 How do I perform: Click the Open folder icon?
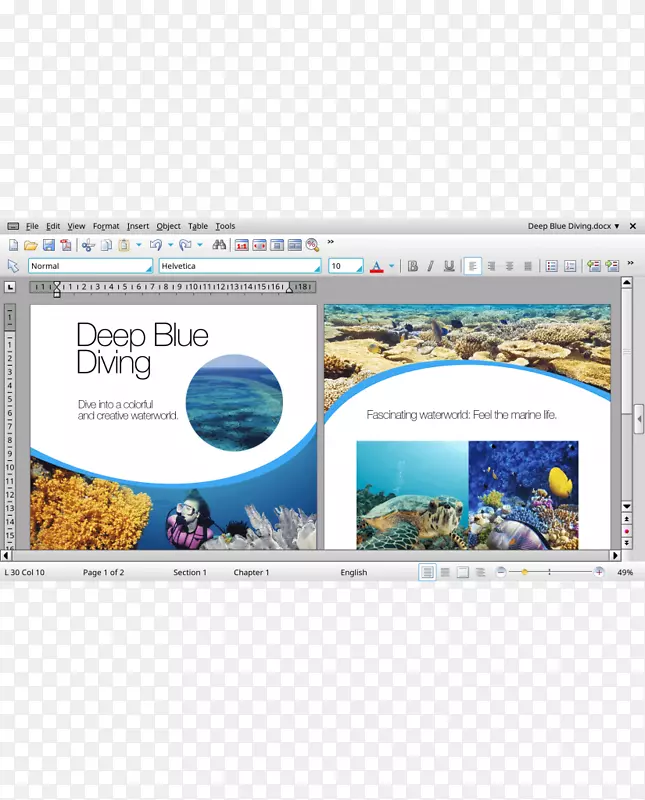pyautogui.click(x=30, y=245)
